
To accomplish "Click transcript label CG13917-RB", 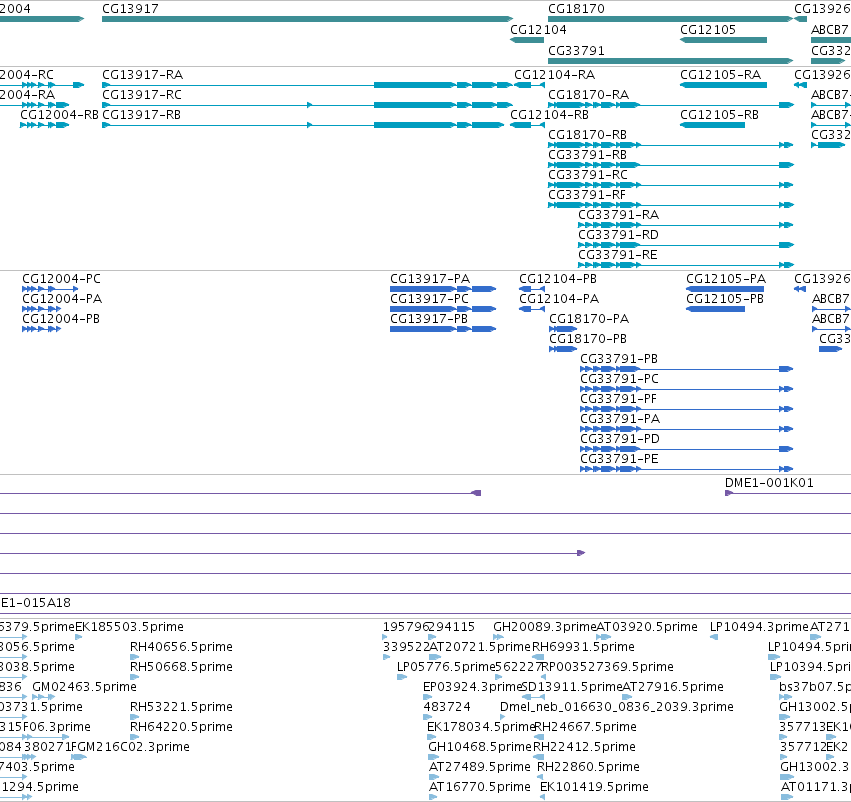I will pyautogui.click(x=142, y=114).
